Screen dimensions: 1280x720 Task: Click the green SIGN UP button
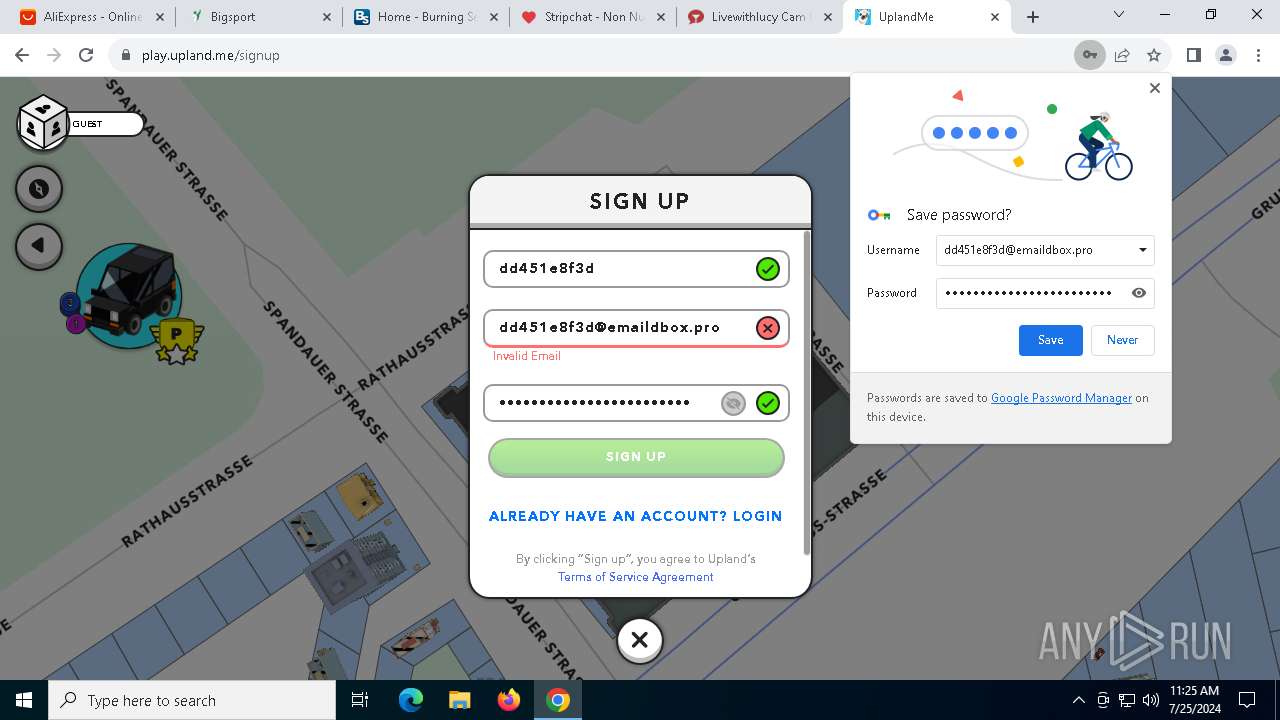(x=636, y=457)
